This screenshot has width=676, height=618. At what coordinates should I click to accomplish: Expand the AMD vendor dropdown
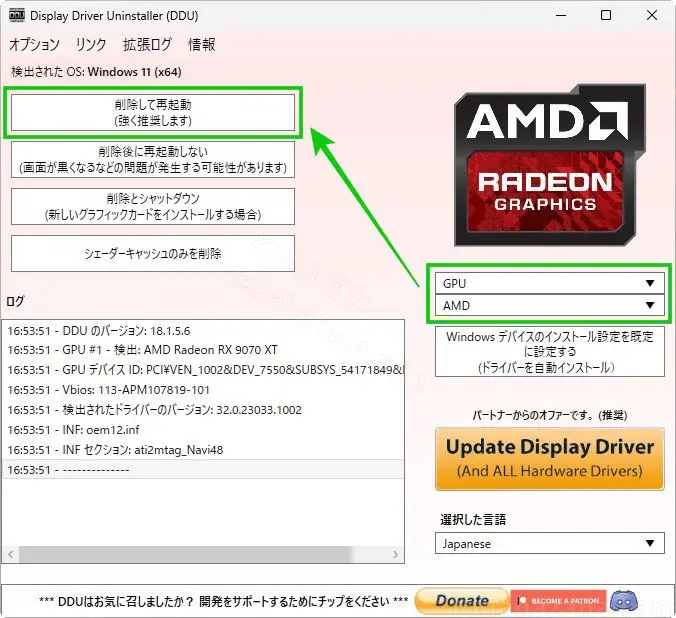click(550, 305)
